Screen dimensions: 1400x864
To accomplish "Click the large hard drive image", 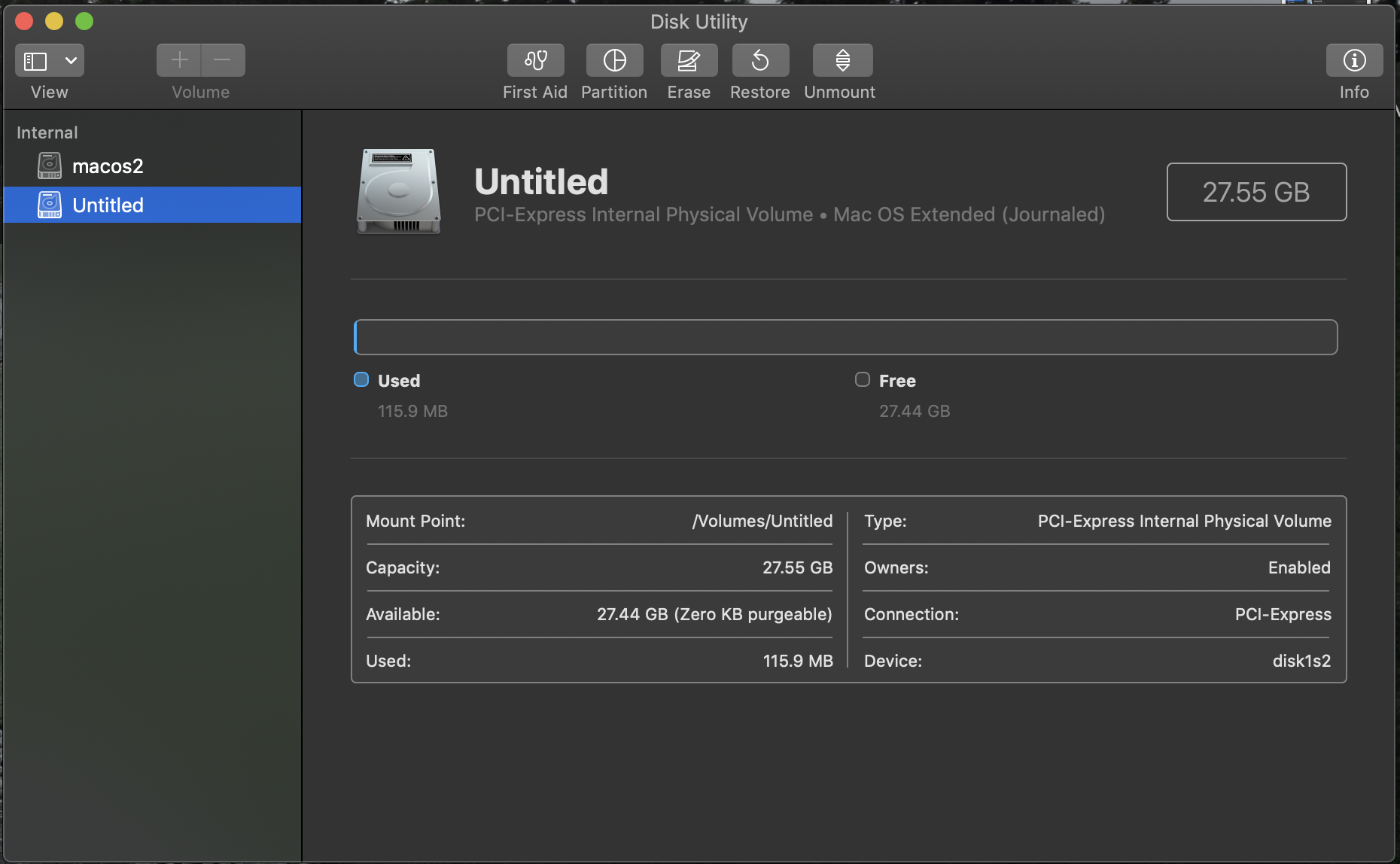I will [399, 191].
